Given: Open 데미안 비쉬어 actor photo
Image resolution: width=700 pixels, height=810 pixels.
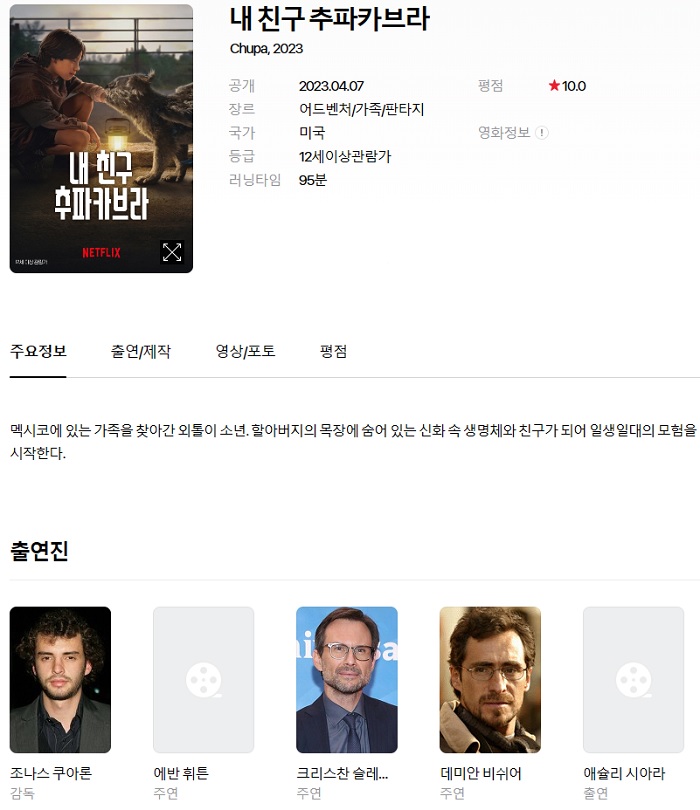Looking at the screenshot, I should pos(490,680).
